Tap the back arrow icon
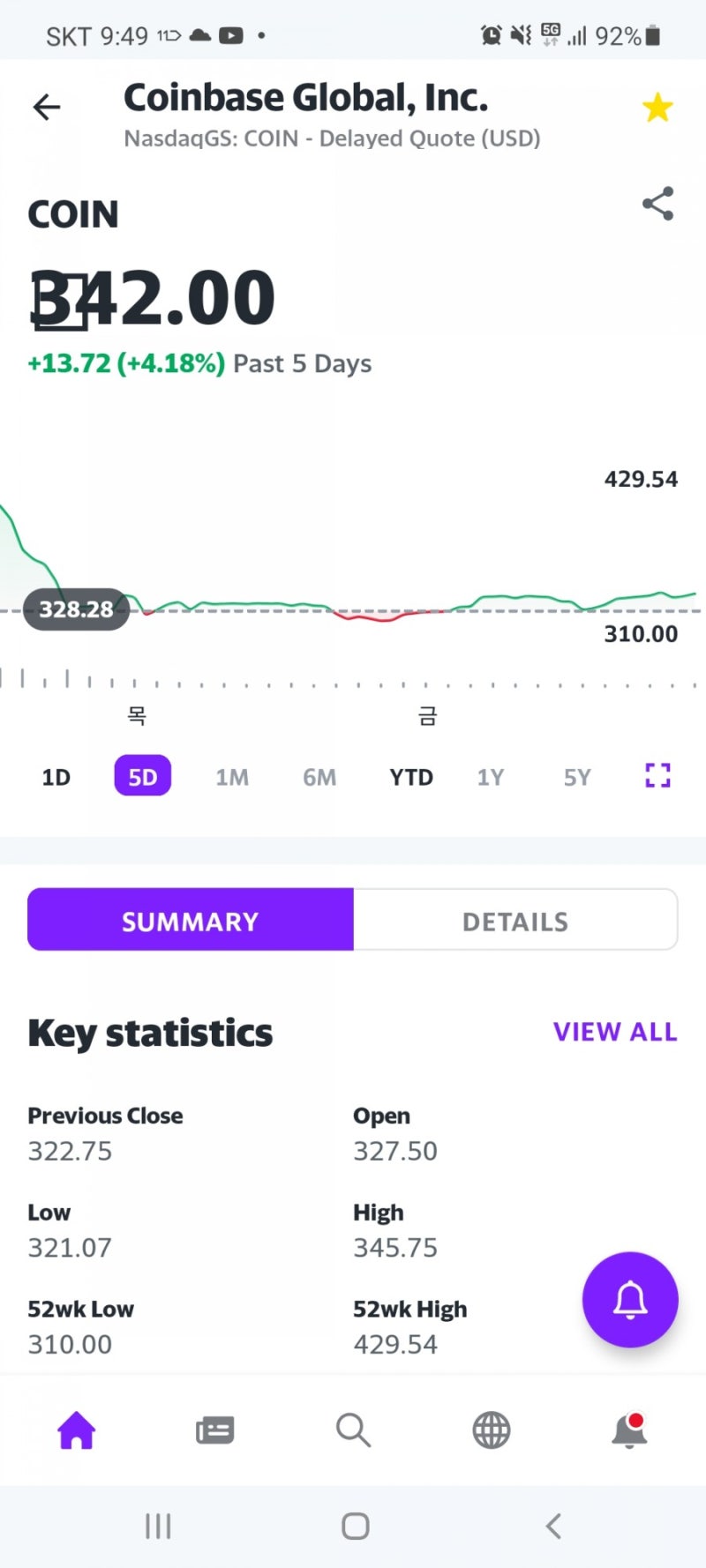Screen dimensions: 706x1568 pos(47,108)
